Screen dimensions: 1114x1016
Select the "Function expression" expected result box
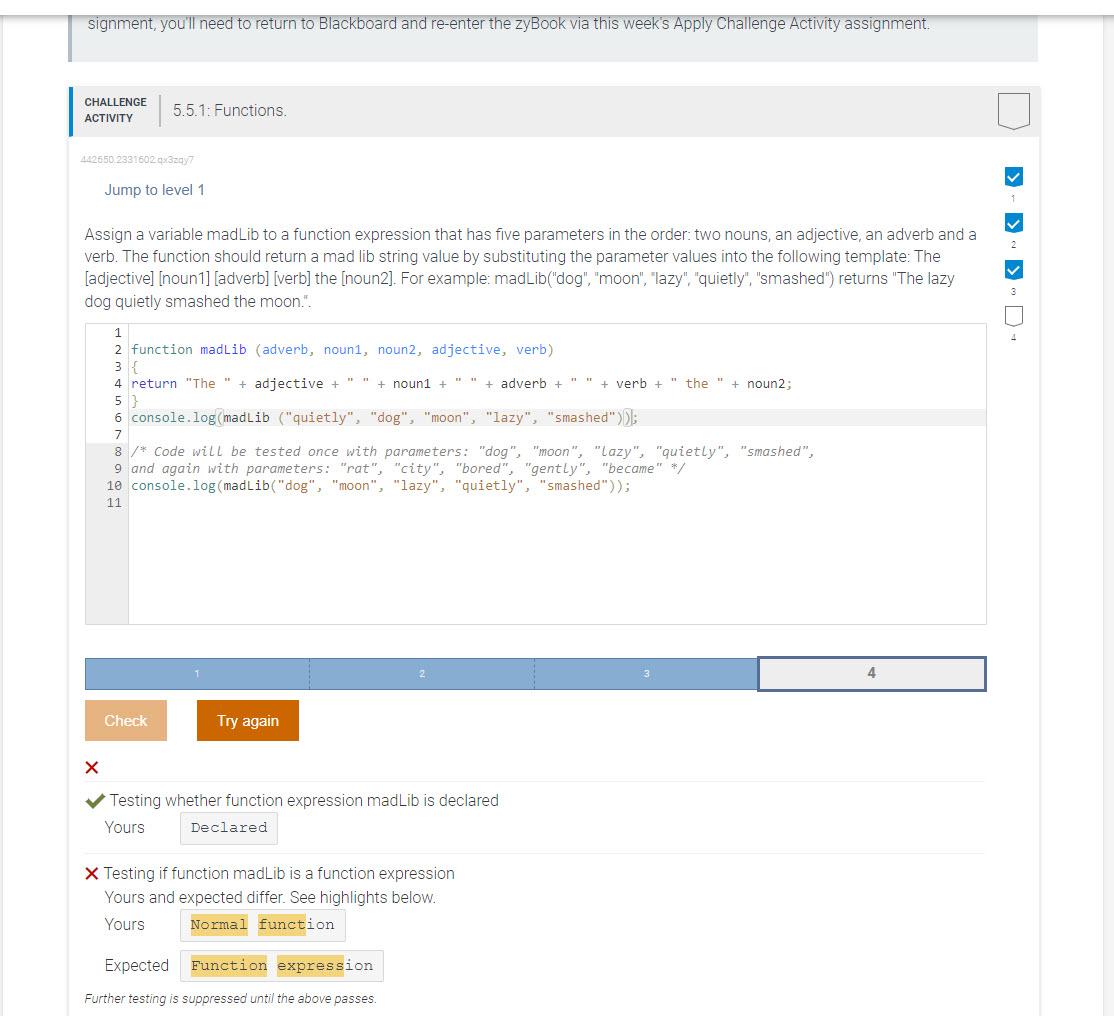282,965
